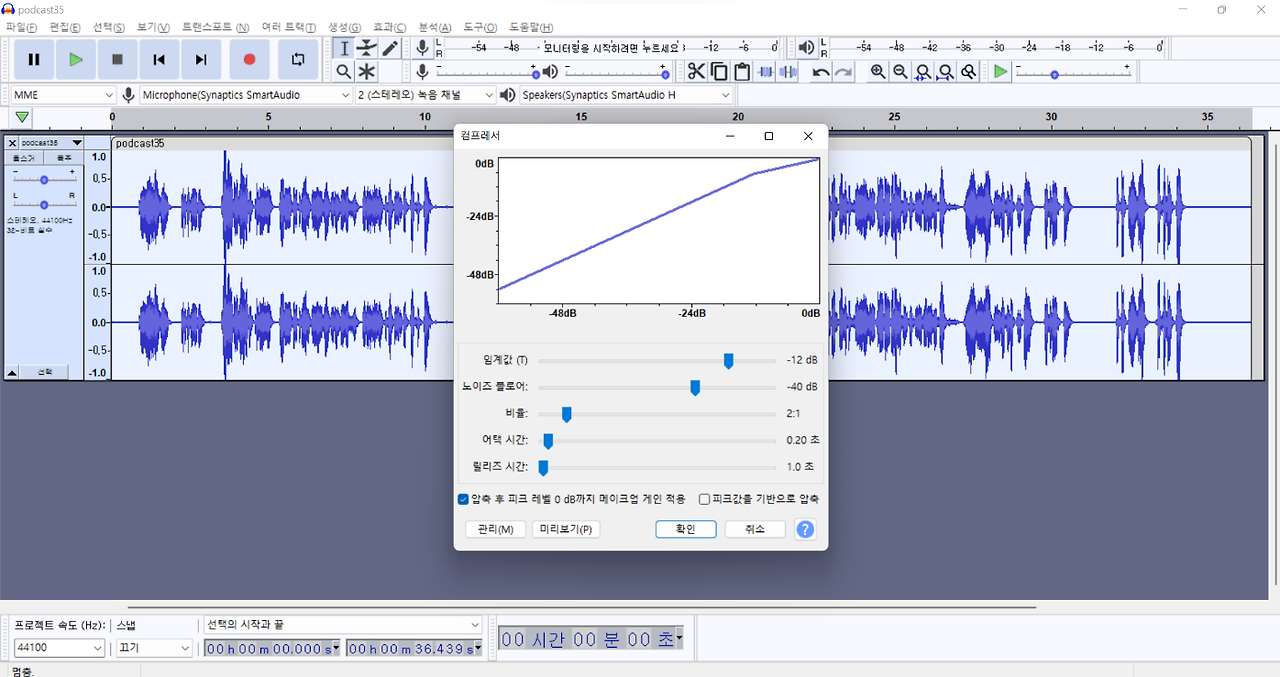Click the 관리(M) manage button
This screenshot has width=1280, height=677.
[x=496, y=530]
